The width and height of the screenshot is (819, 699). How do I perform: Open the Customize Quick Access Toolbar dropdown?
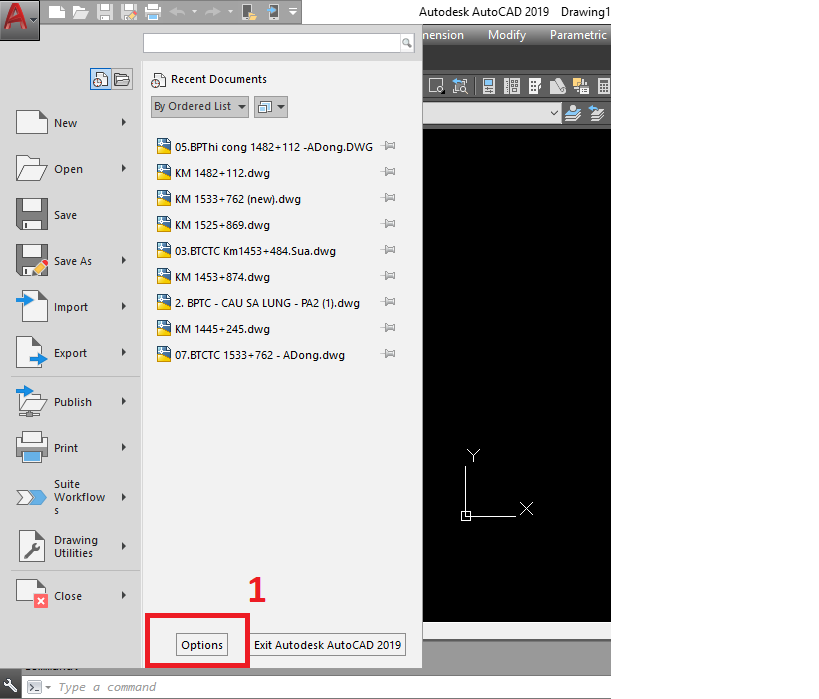pos(293,11)
